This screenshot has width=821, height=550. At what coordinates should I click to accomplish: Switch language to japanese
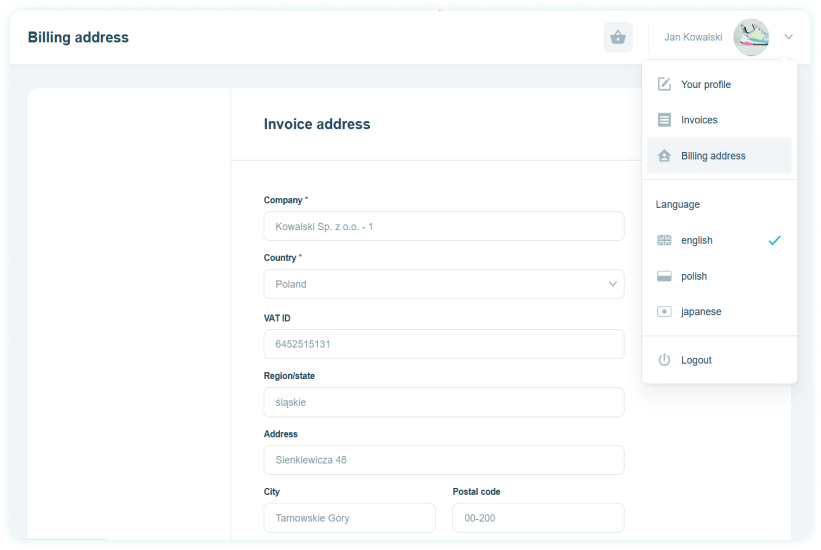[719, 312]
